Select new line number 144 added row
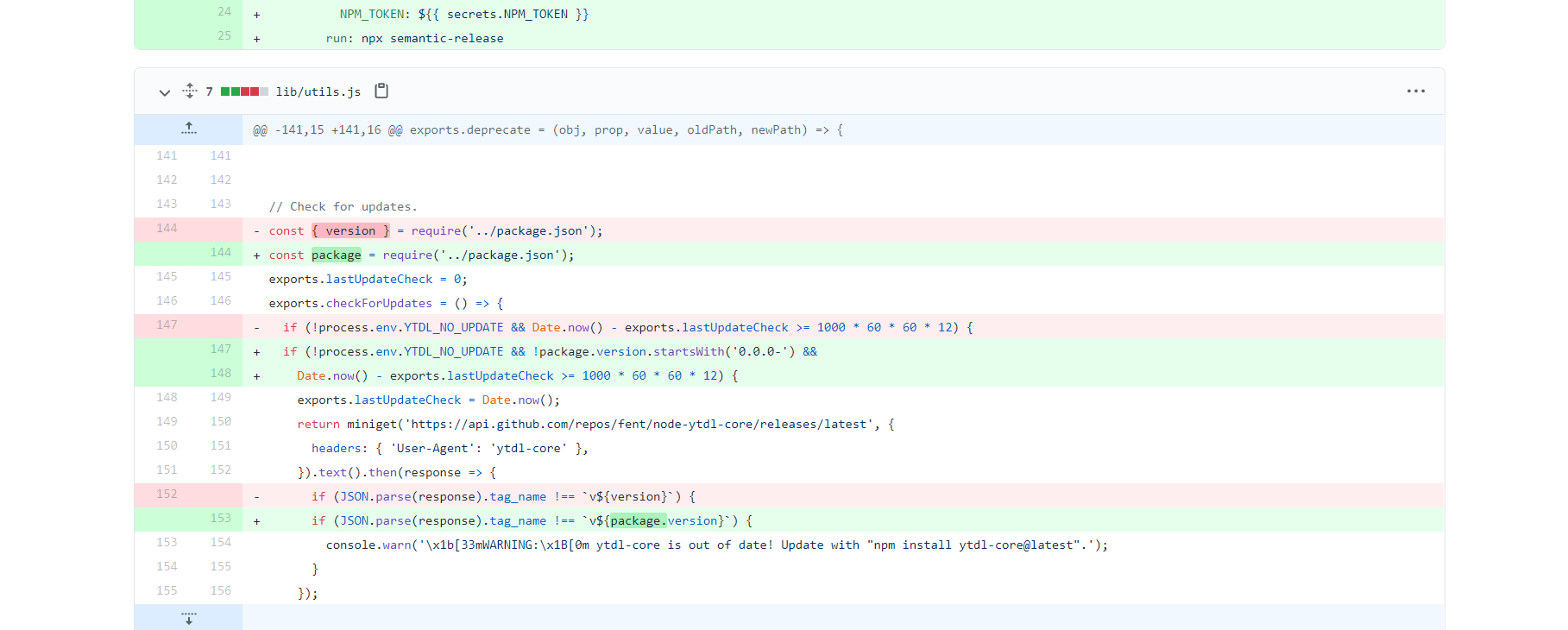 [221, 253]
